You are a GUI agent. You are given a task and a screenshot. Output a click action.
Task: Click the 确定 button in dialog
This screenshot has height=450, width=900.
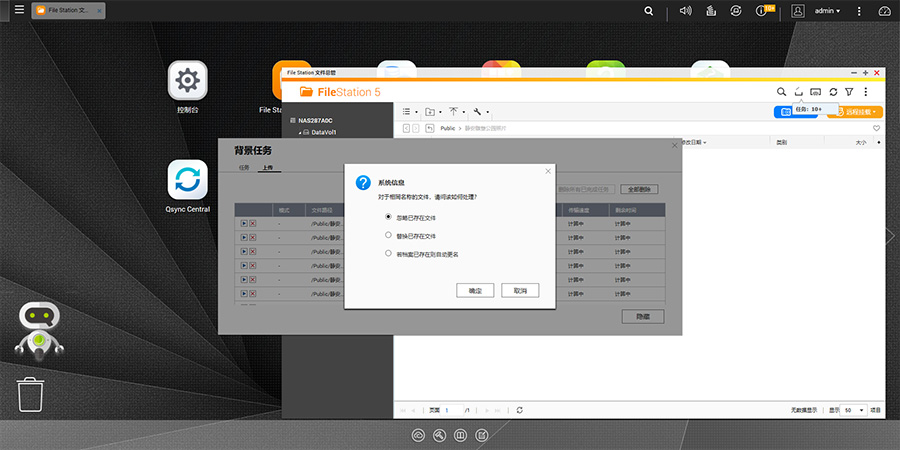(x=475, y=290)
